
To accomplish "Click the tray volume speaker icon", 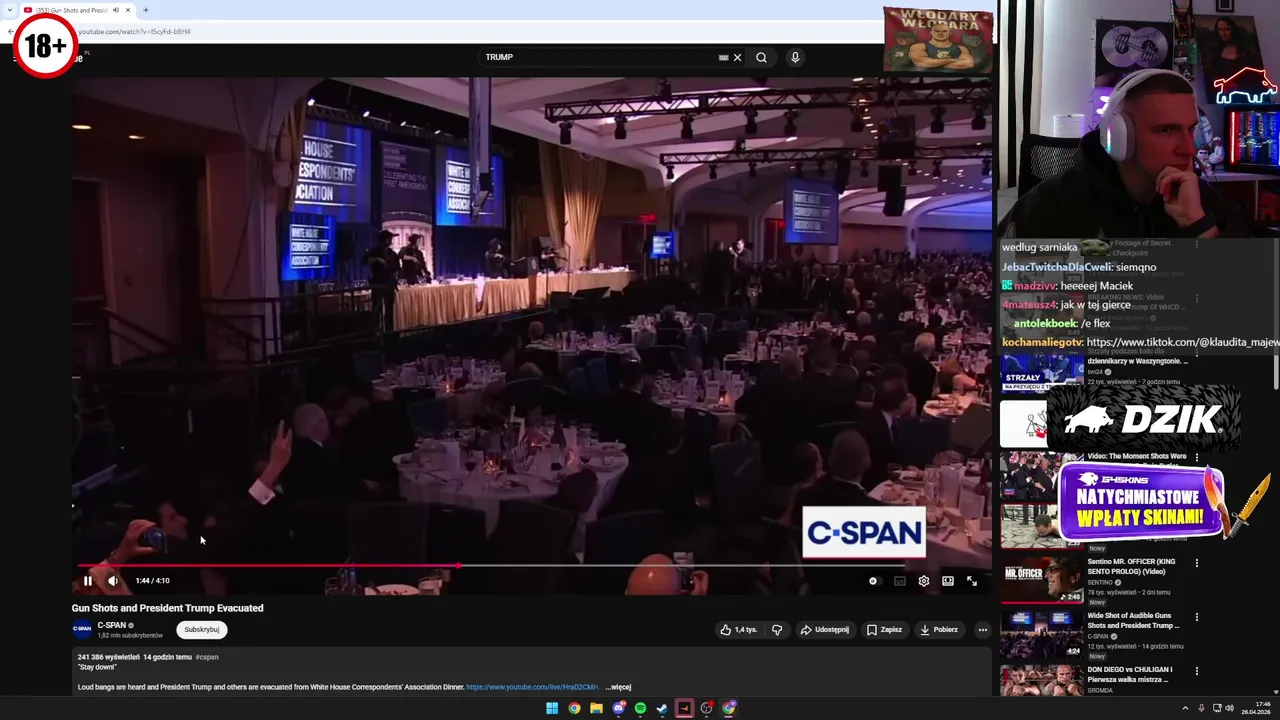I will (x=1229, y=708).
